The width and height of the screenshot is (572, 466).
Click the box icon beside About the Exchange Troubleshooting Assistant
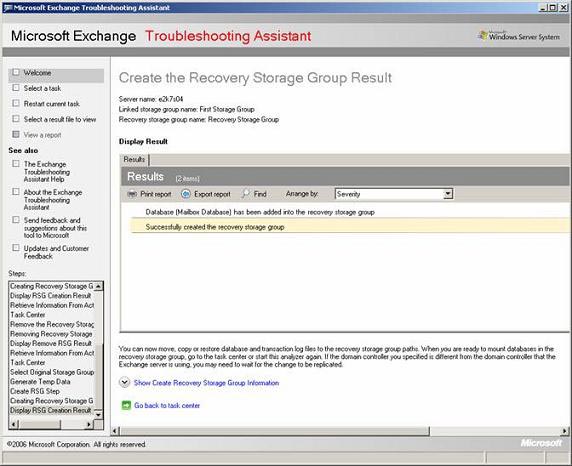[16, 192]
